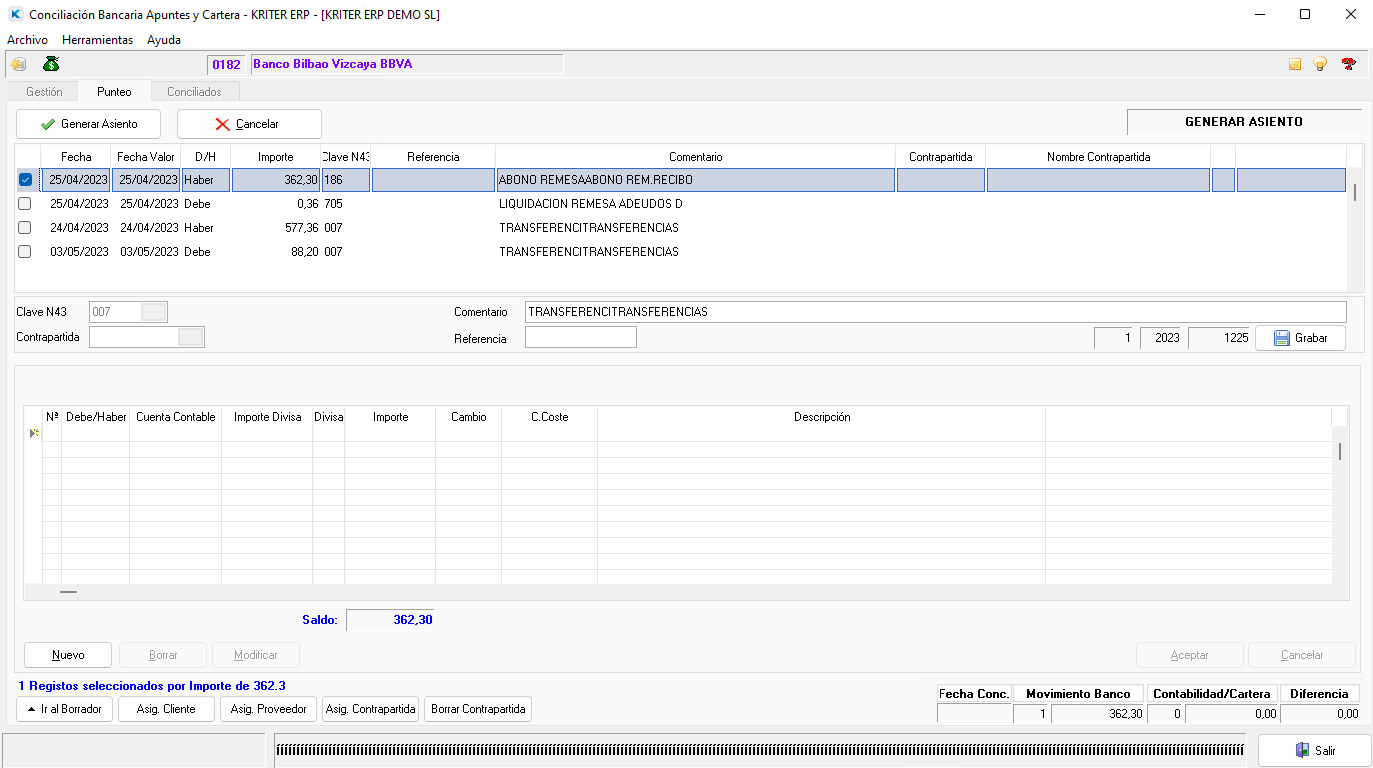
Task: Click the Ir al Borrador button
Action: click(x=64, y=709)
